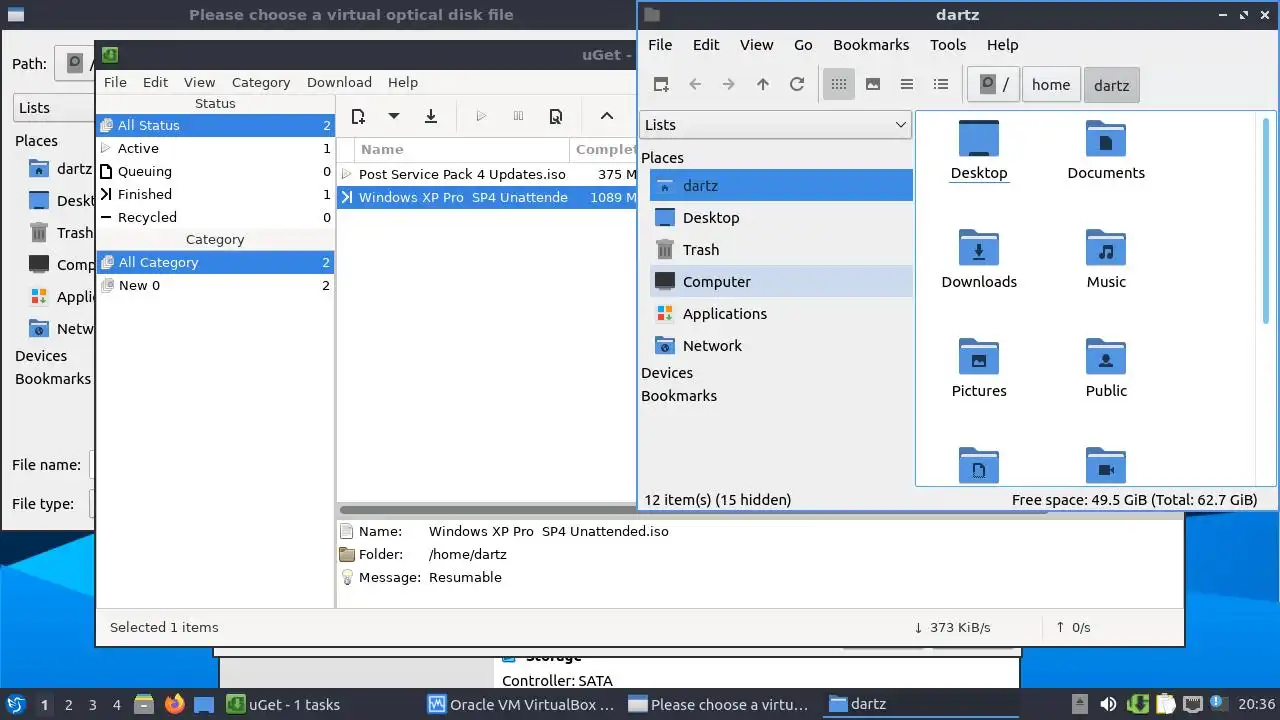The image size is (1280, 720).
Task: Click the 'home' path button
Action: click(1051, 85)
